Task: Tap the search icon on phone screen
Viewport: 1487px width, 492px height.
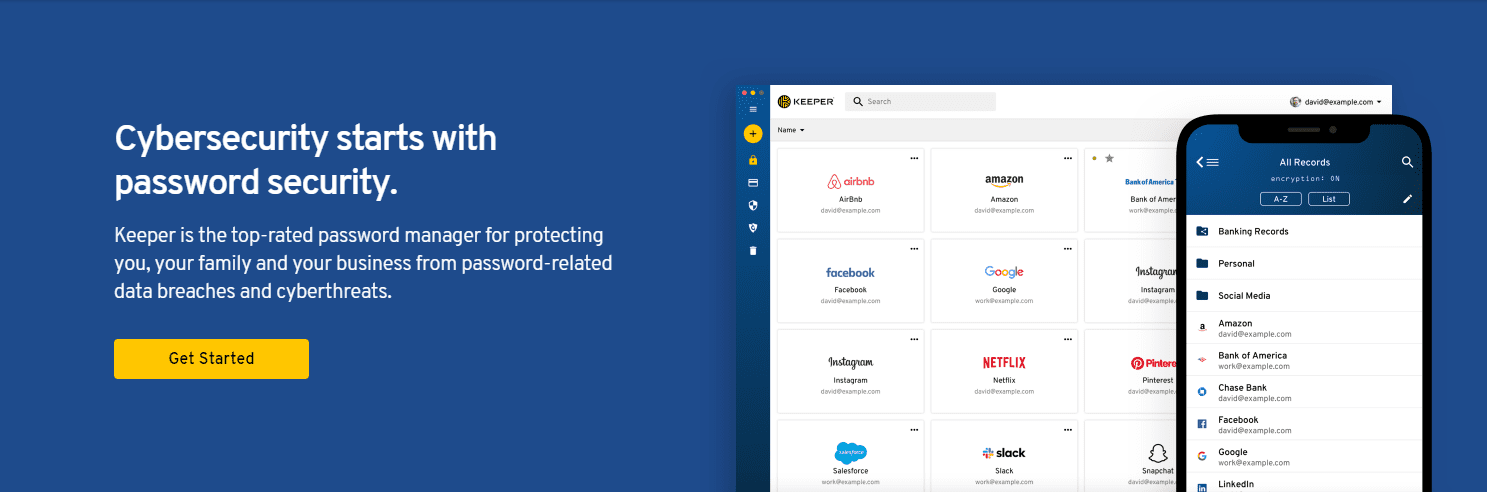Action: coord(1407,162)
